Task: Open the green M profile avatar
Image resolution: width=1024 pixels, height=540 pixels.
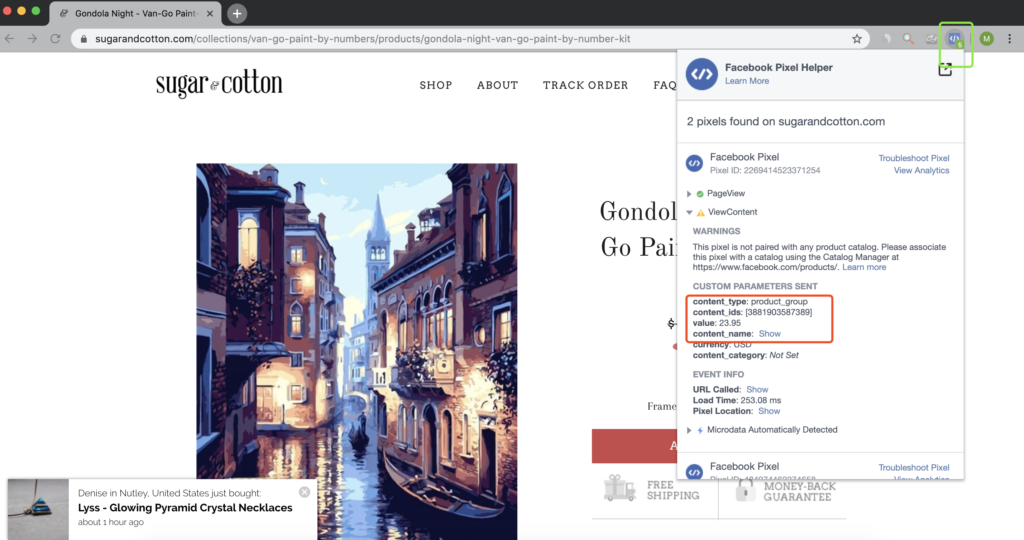Action: click(x=986, y=39)
